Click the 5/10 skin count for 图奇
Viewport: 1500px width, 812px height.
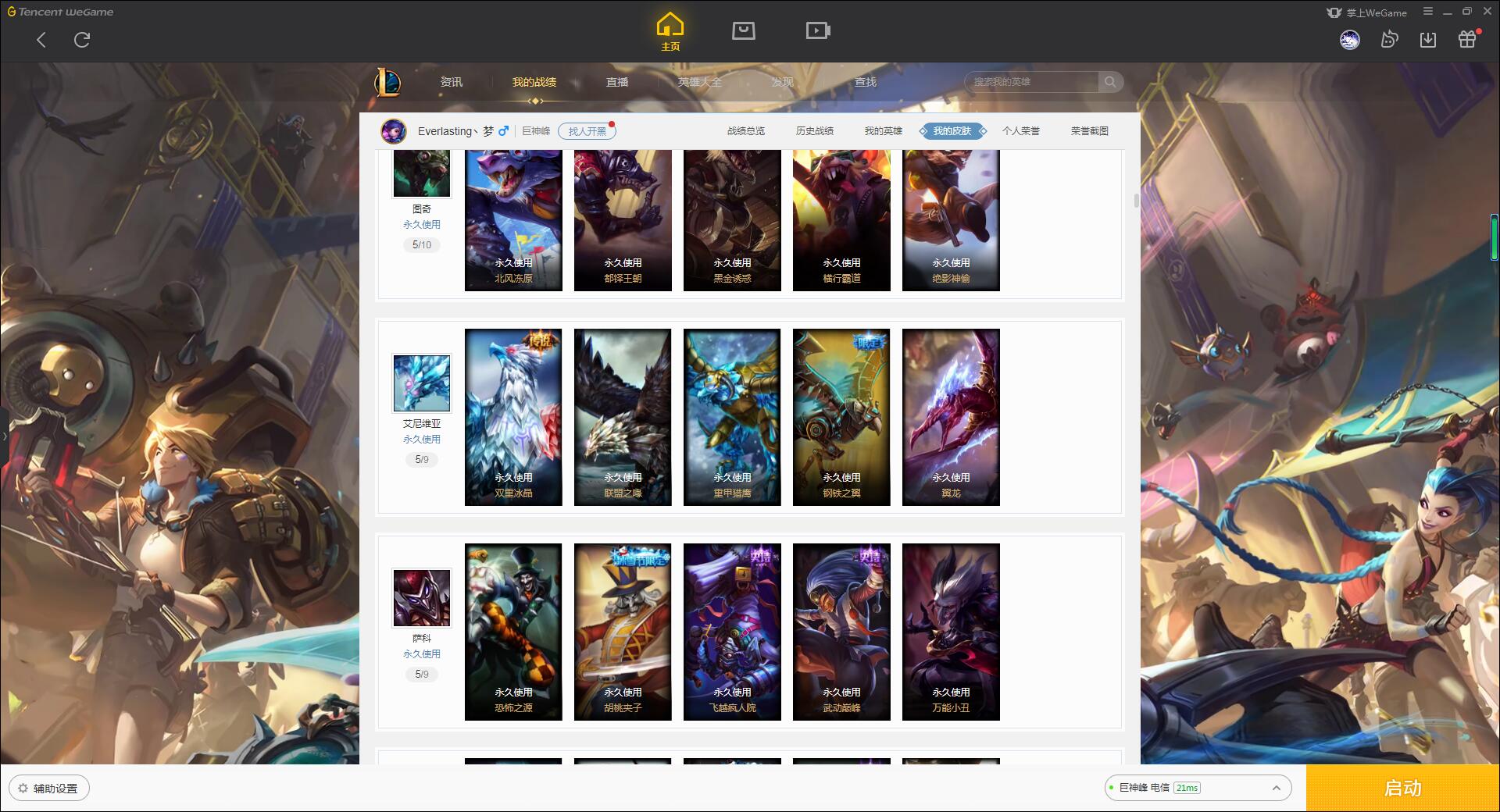tap(422, 245)
